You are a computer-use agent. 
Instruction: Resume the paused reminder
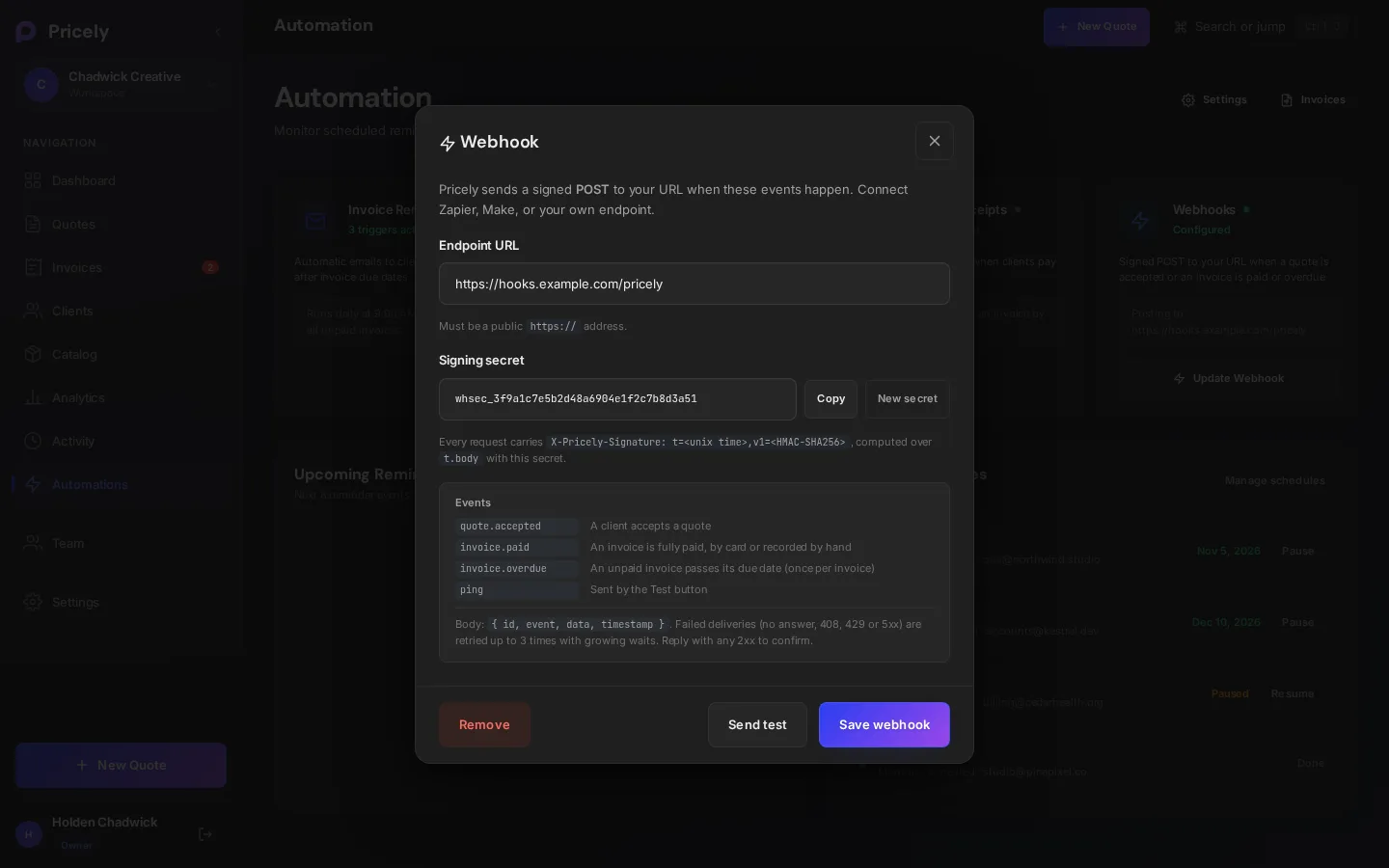point(1293,693)
